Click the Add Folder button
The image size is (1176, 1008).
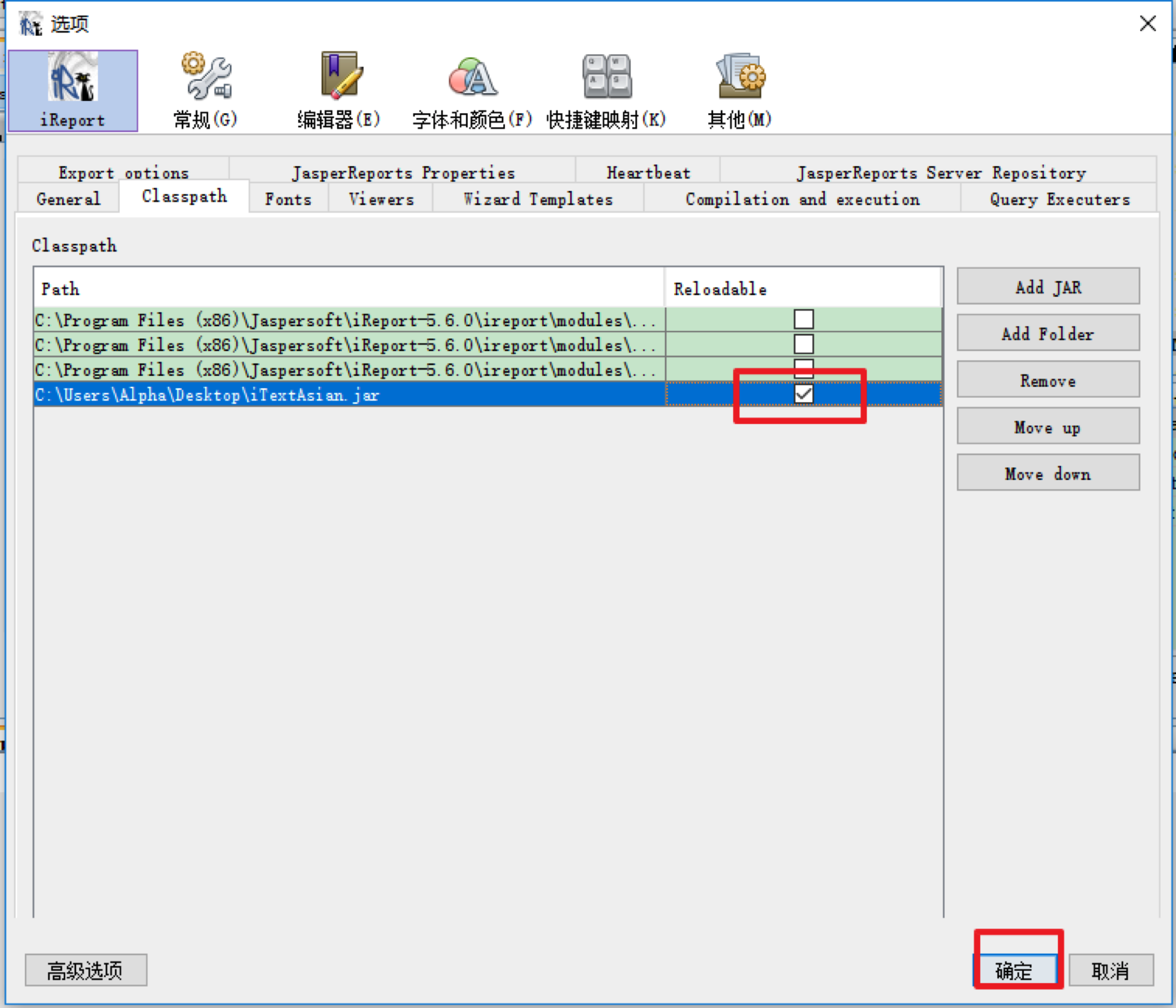coord(1048,333)
